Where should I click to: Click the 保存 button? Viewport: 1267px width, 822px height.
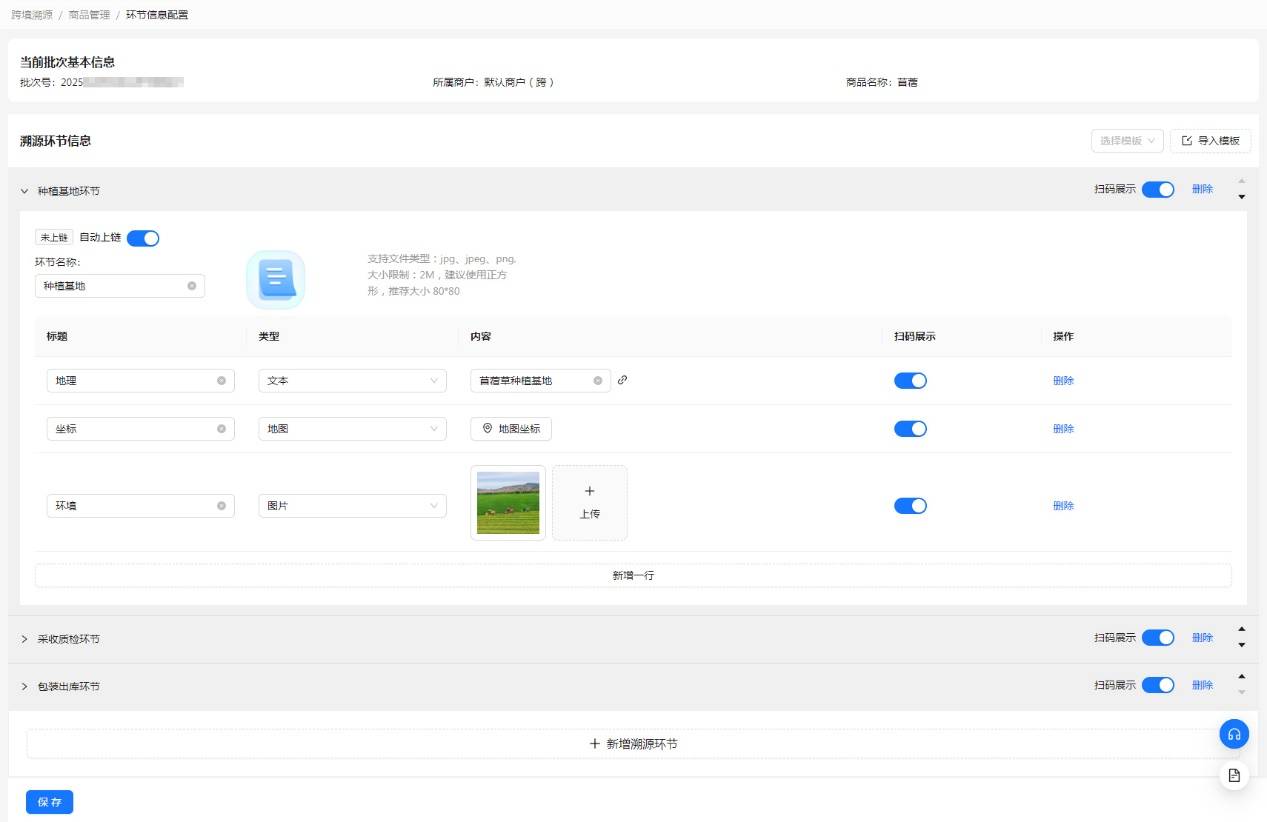[x=50, y=802]
